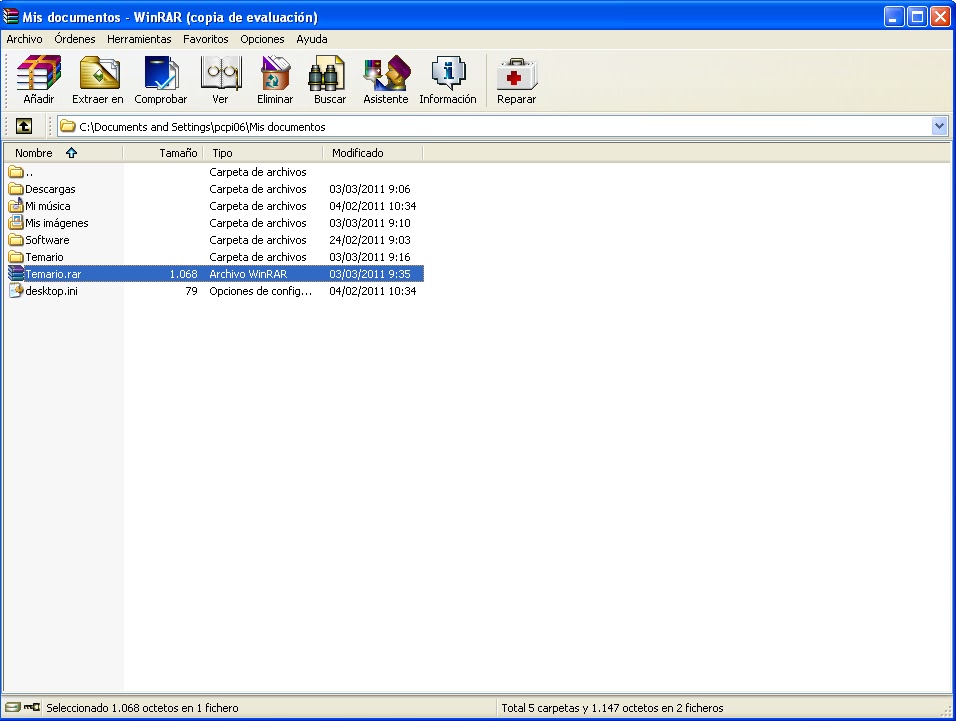Sort by the Modificado column header

373,153
